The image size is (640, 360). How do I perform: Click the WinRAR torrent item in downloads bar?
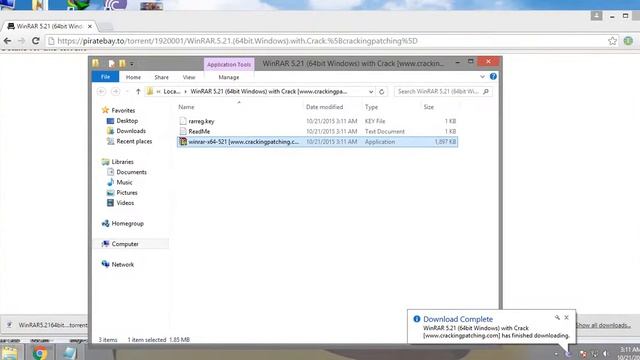(x=48, y=325)
